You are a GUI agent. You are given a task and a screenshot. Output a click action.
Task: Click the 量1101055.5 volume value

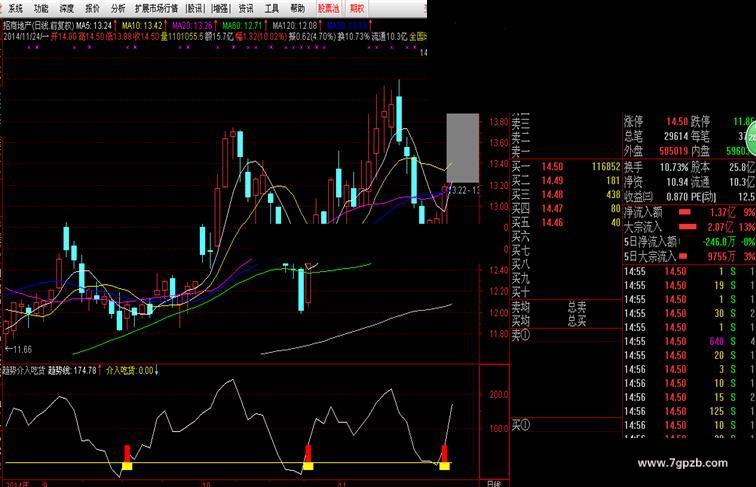tap(183, 36)
